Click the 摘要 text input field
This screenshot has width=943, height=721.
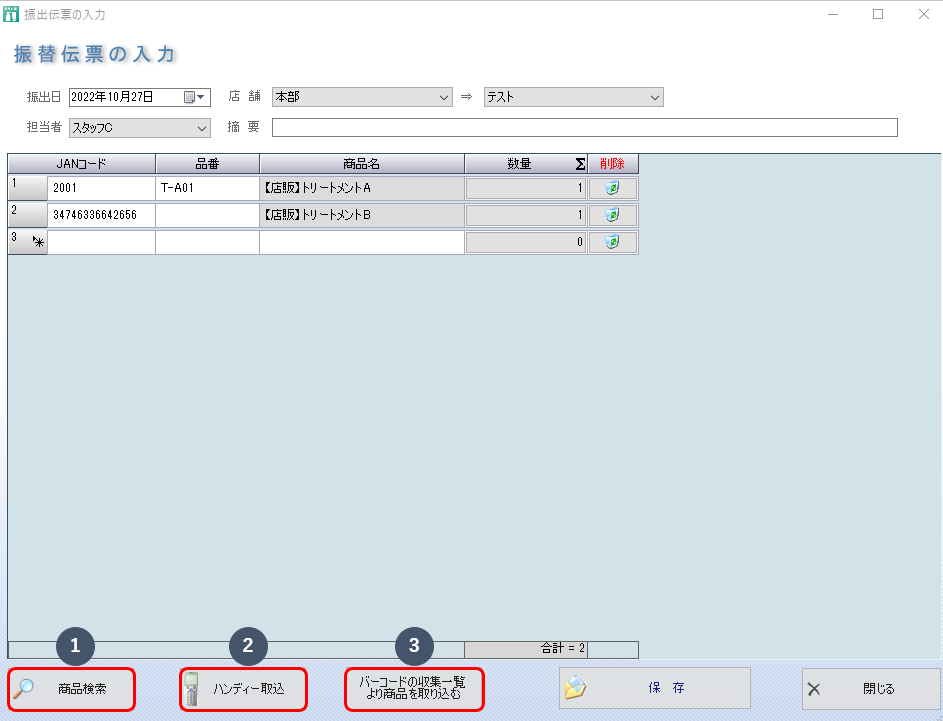click(x=584, y=127)
